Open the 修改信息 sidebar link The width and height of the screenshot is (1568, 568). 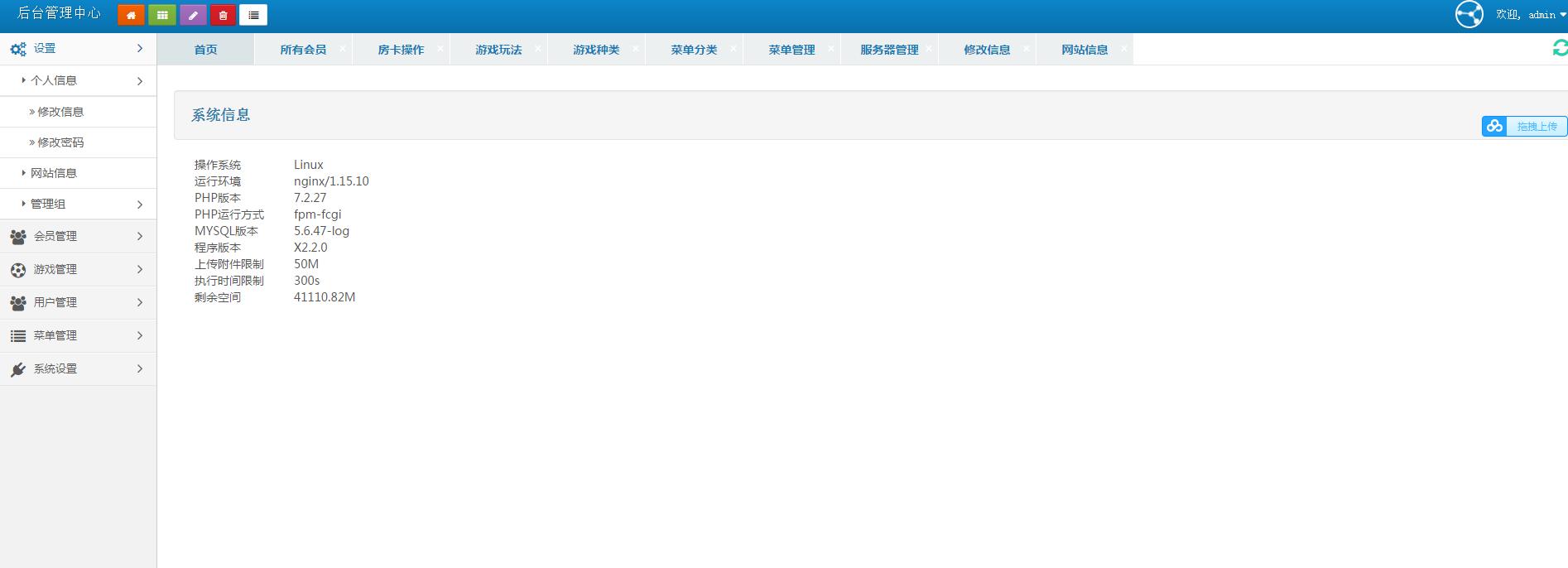pyautogui.click(x=60, y=112)
